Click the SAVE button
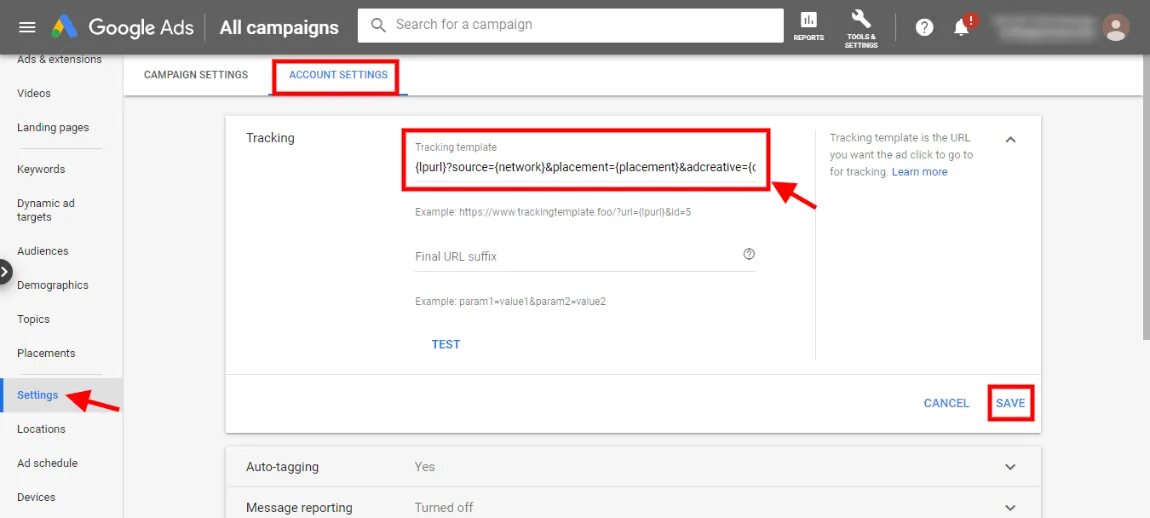Image resolution: width=1150 pixels, height=518 pixels. tap(1011, 403)
